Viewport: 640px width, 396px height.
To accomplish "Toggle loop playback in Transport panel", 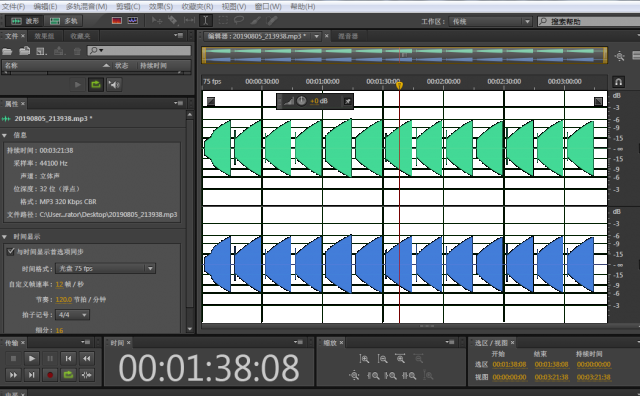I will click(68, 375).
